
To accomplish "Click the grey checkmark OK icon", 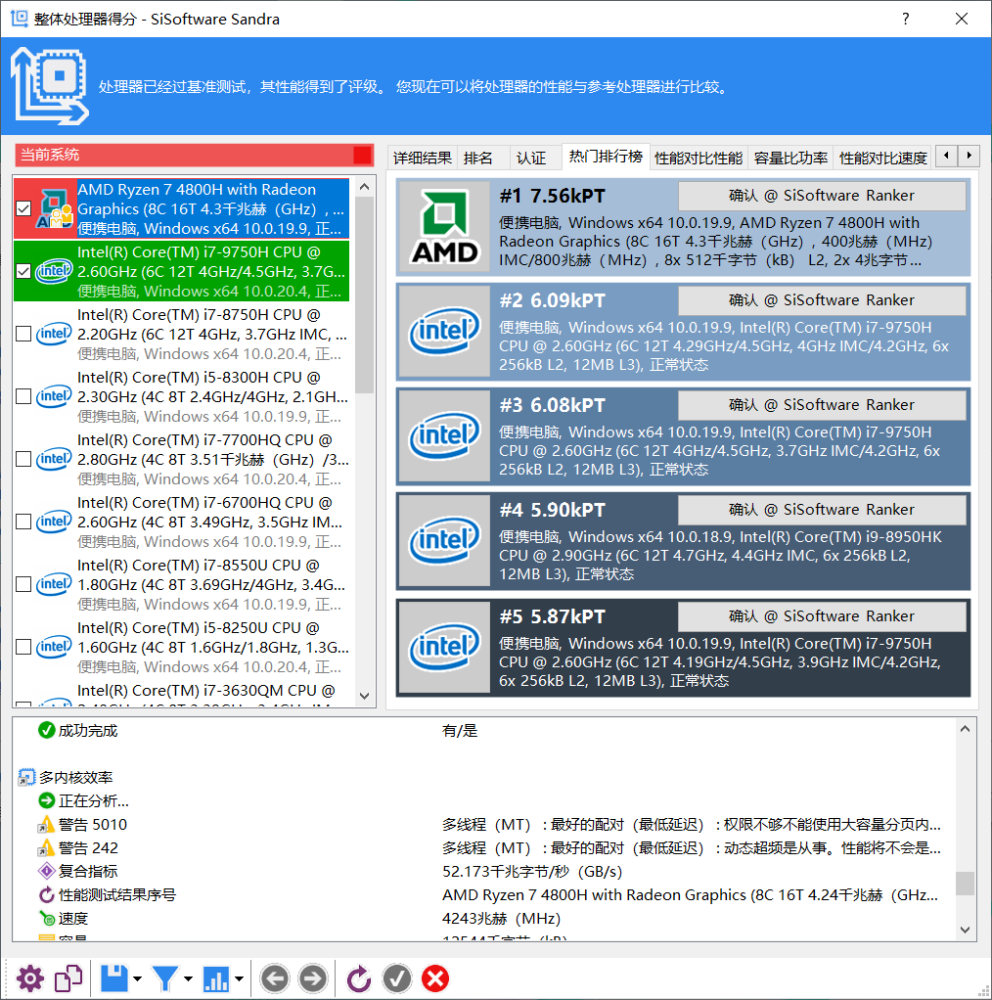I will [397, 978].
